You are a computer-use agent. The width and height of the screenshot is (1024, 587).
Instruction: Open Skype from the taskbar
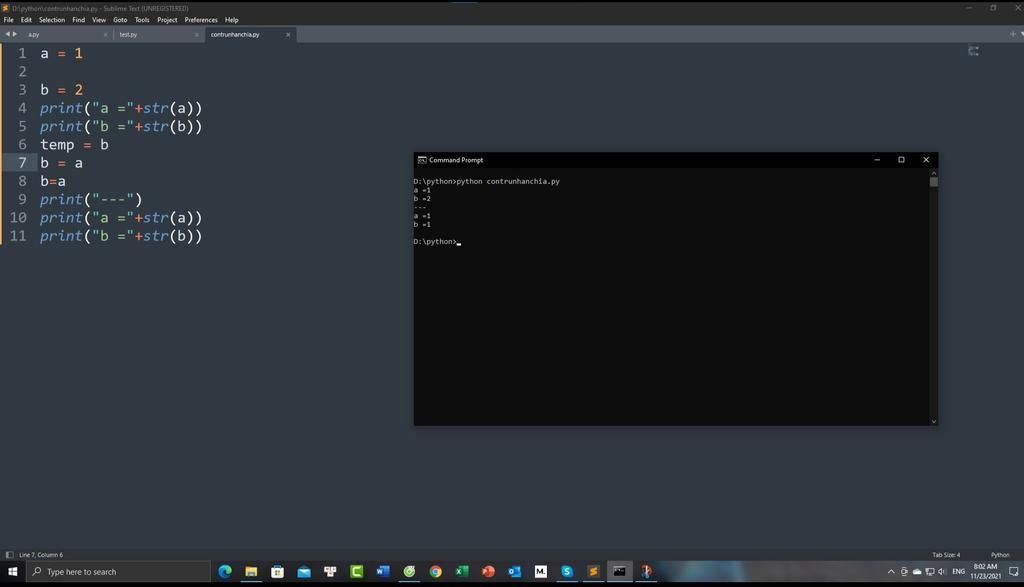coord(567,571)
